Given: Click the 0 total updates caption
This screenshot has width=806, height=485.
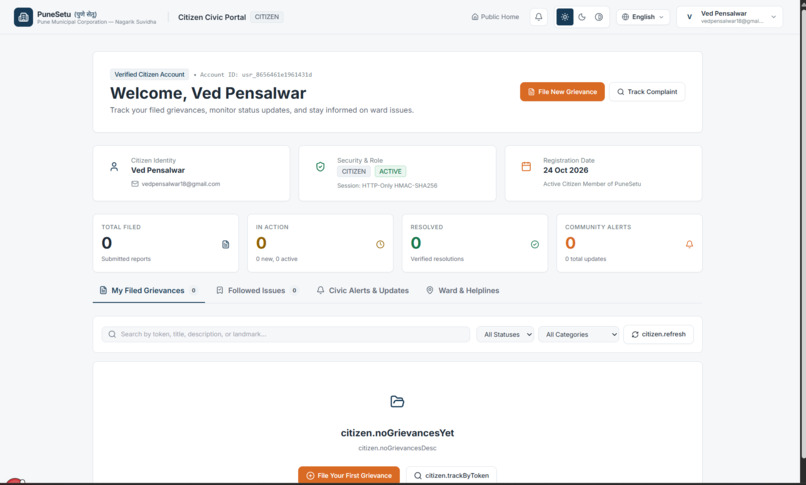Looking at the screenshot, I should point(585,259).
